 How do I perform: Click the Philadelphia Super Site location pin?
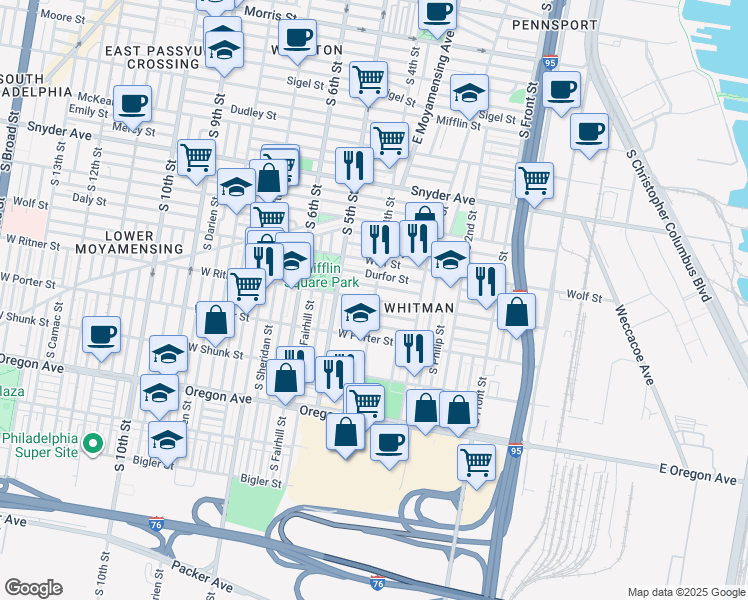coord(93,445)
